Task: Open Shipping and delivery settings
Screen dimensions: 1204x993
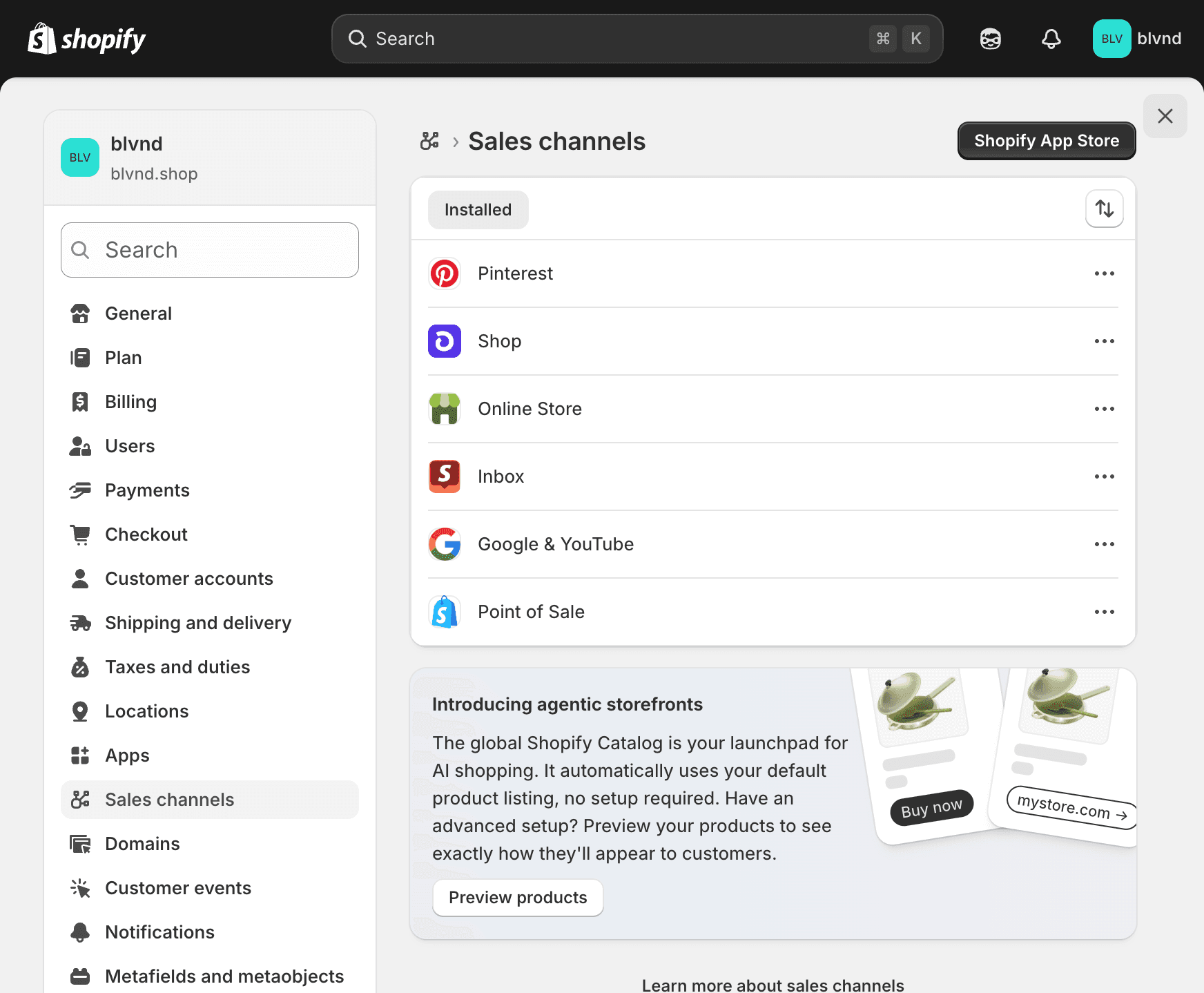Action: 210,623
